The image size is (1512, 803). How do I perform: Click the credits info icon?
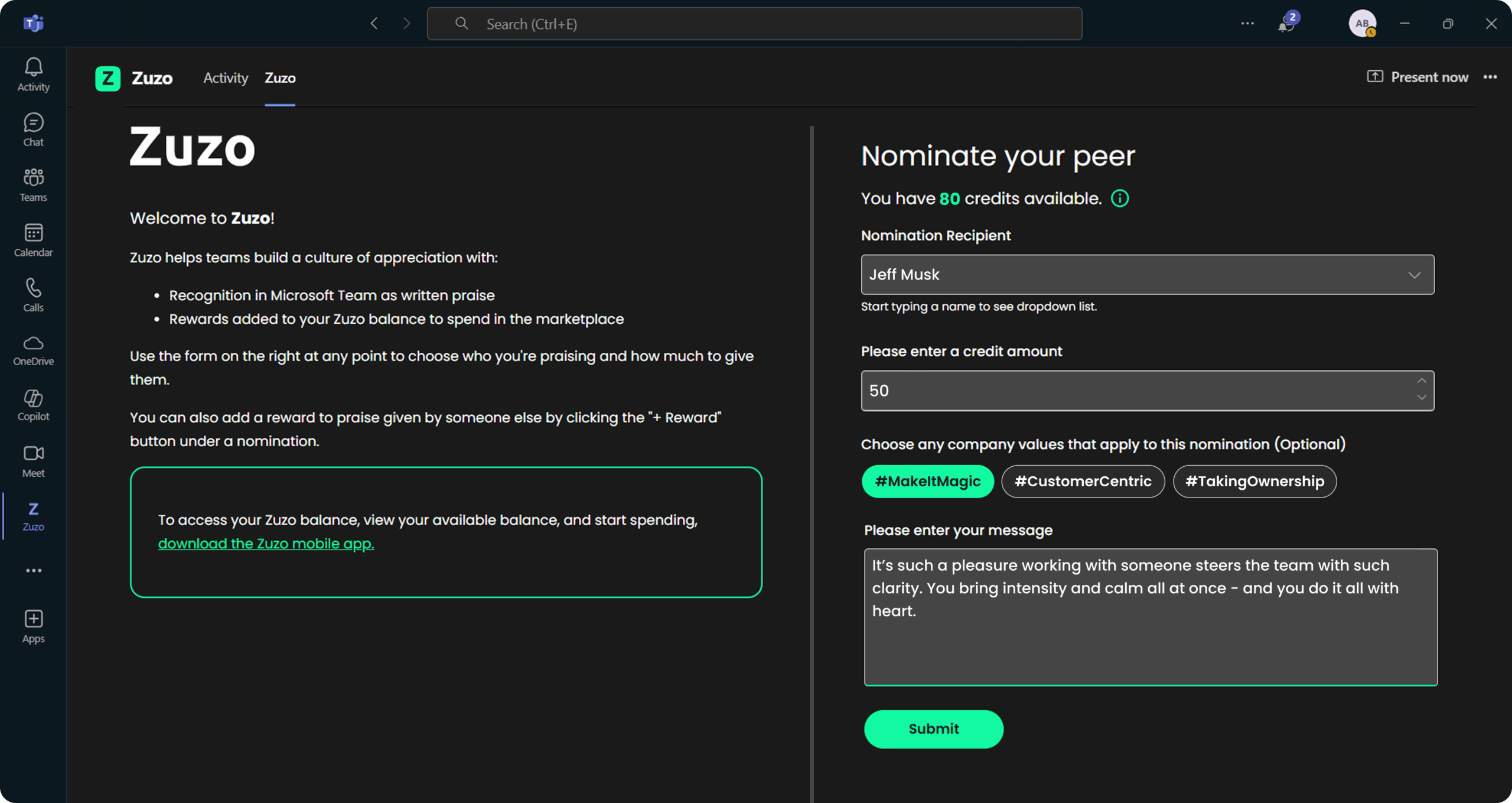click(x=1119, y=199)
